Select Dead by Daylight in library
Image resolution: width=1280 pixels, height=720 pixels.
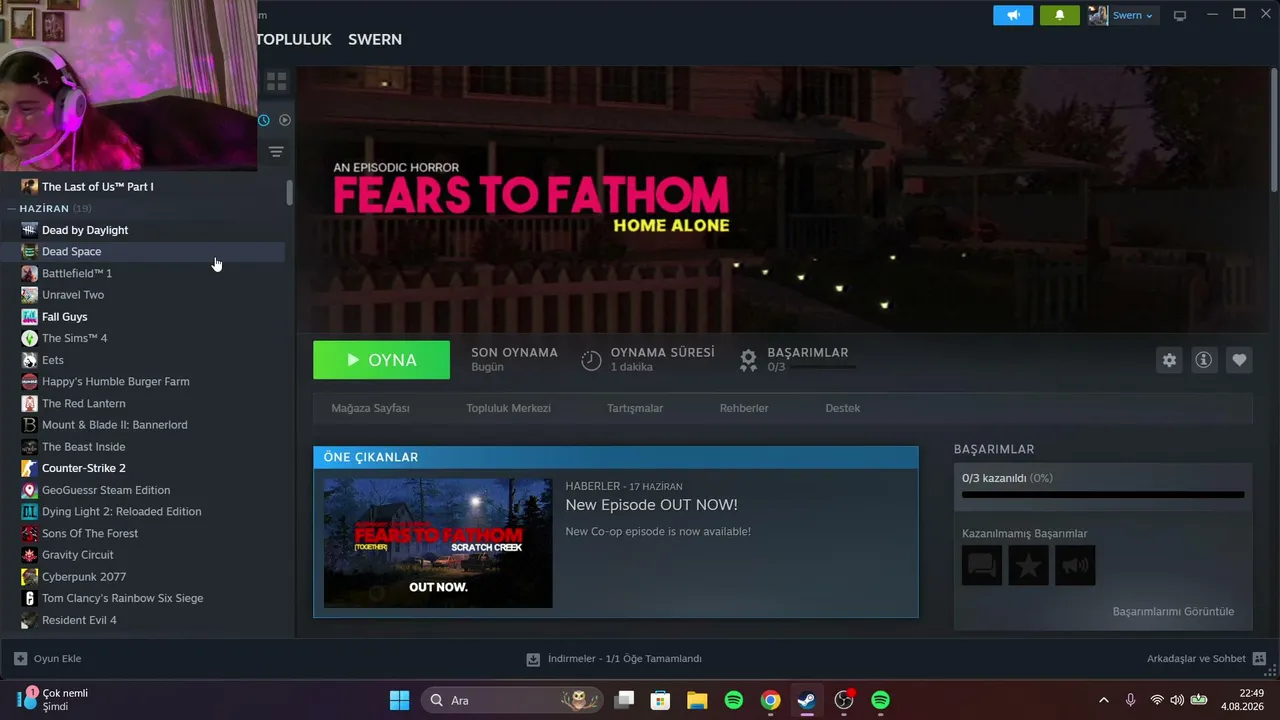point(85,230)
